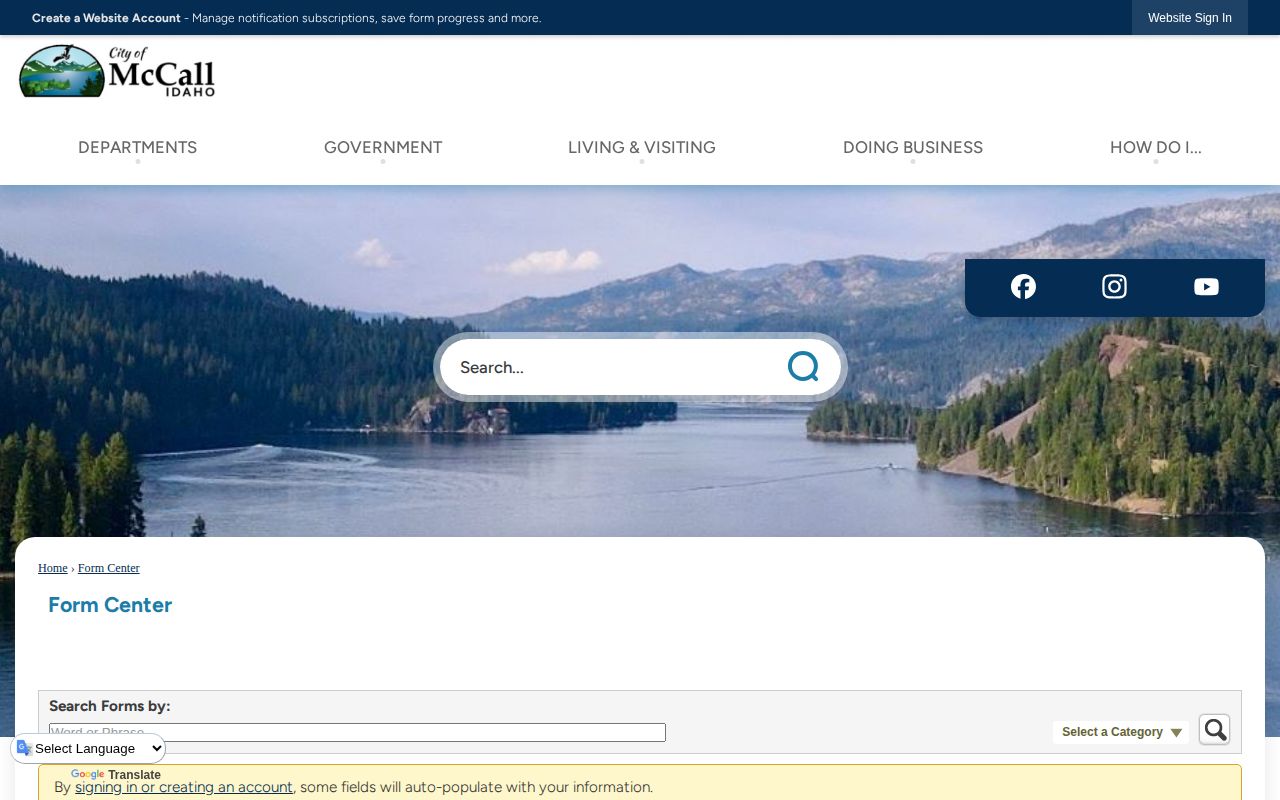Open the Government menu
Screen dimensions: 1280x800
[x=383, y=148]
